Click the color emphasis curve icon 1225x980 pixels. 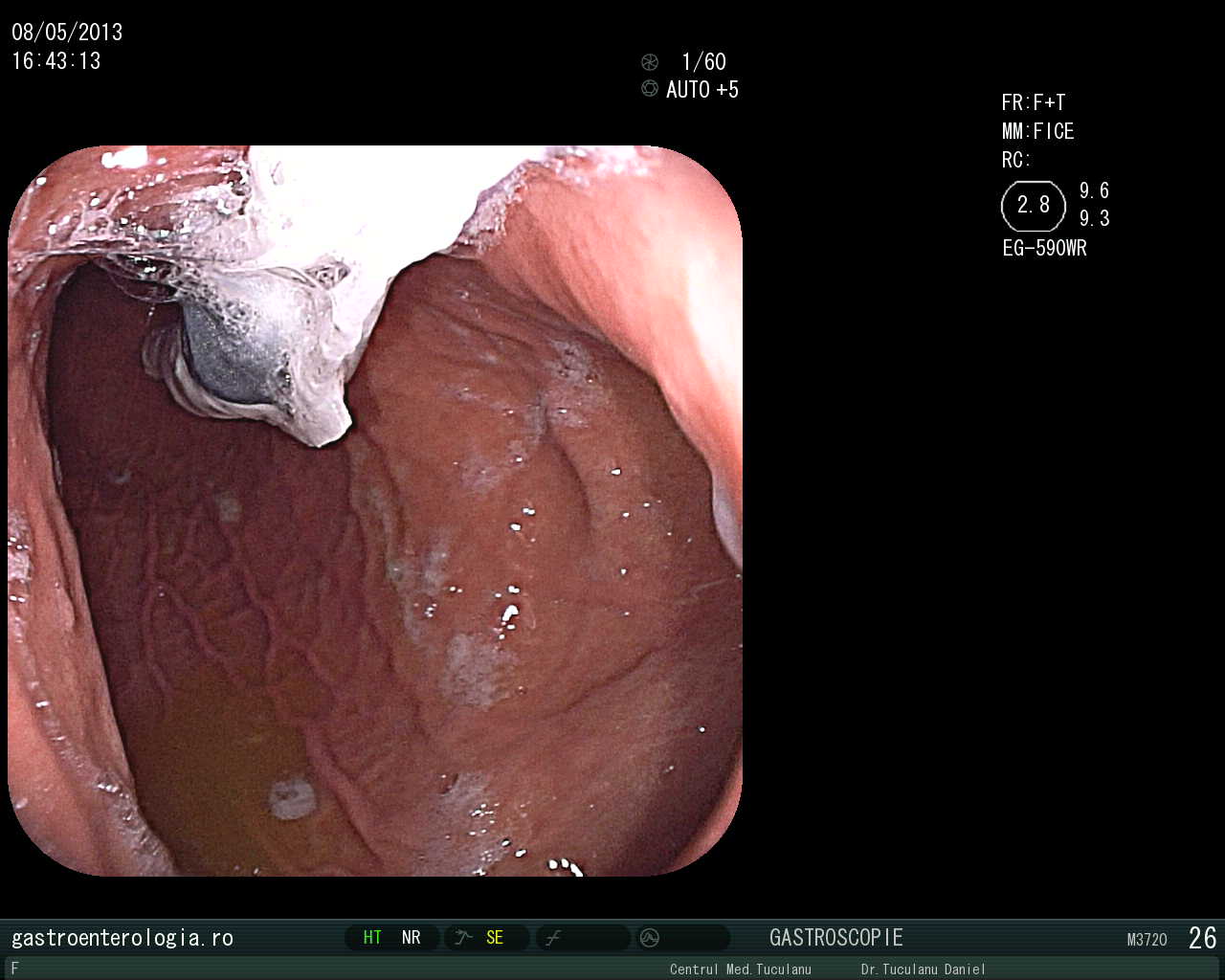552,938
